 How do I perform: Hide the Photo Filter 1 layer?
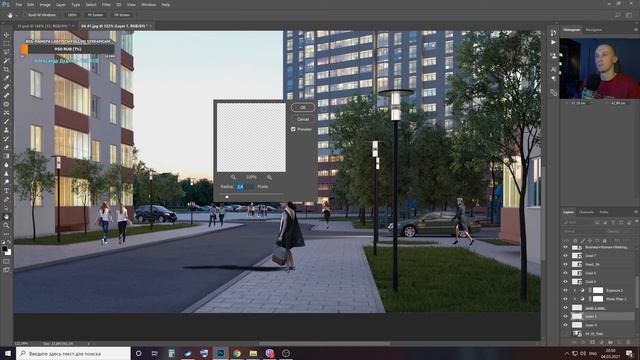click(565, 299)
